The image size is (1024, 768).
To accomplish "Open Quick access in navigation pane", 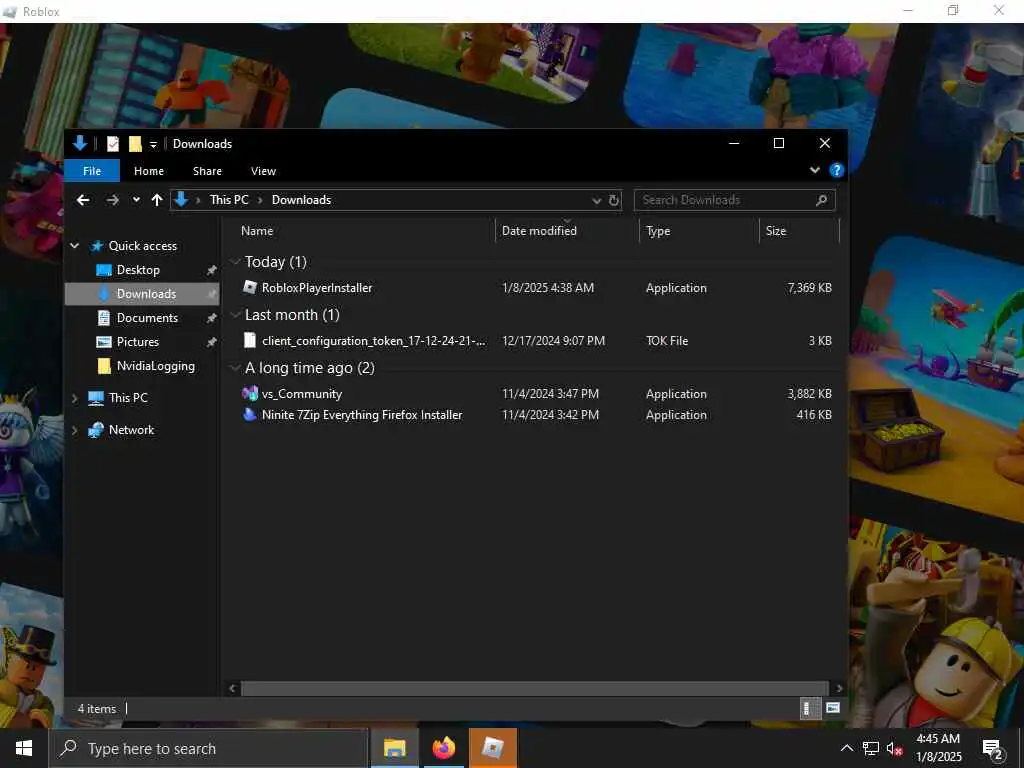I will [142, 246].
